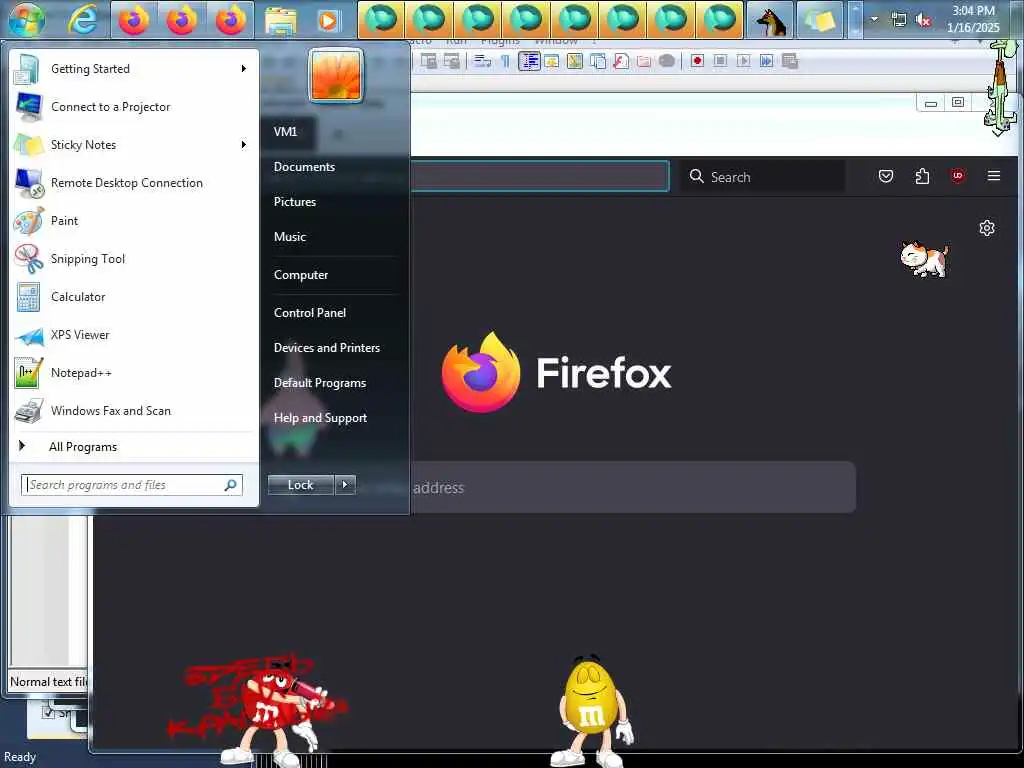Toggle Show Indent Guide in Notepad++

529,61
